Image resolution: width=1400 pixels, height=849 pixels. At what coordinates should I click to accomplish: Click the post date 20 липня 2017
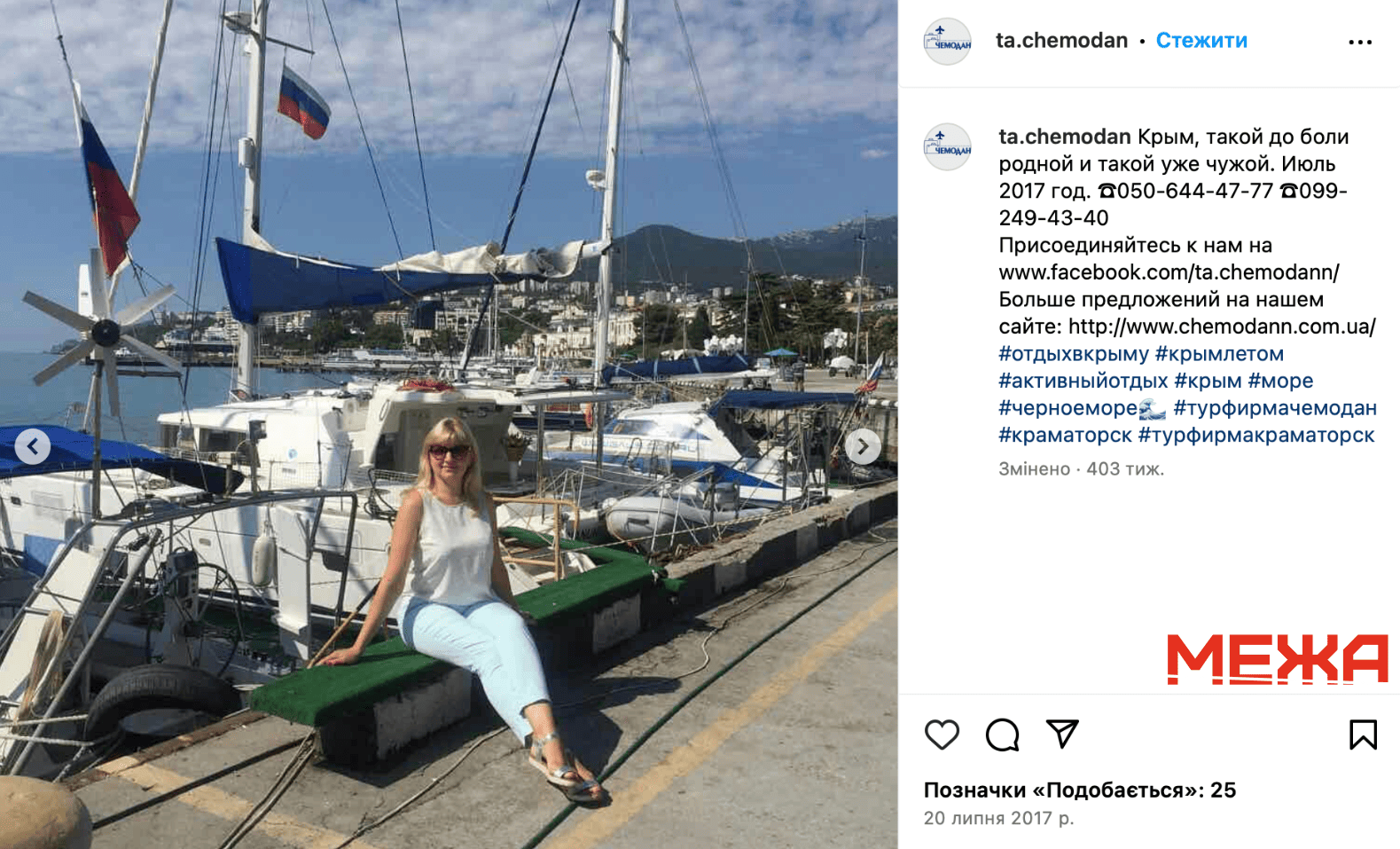coord(998,818)
